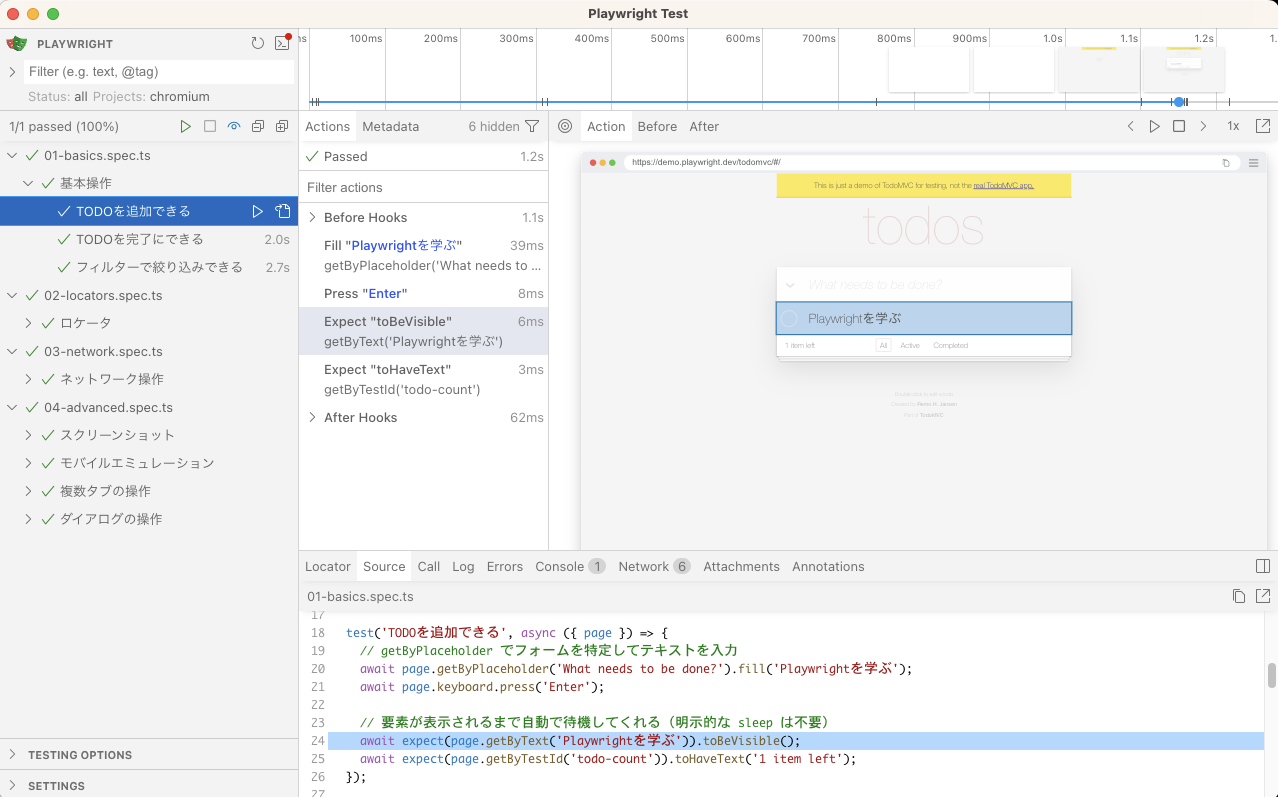Click the 1x playback speed control
1278x797 pixels.
coord(1233,127)
